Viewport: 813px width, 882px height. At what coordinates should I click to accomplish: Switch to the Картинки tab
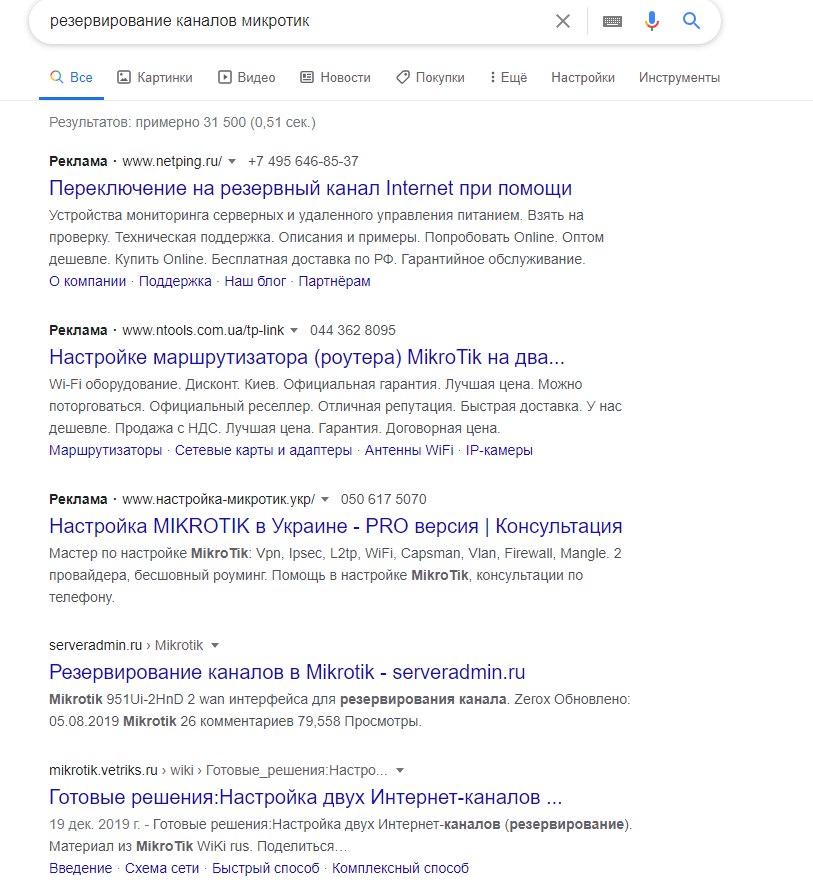coord(155,78)
